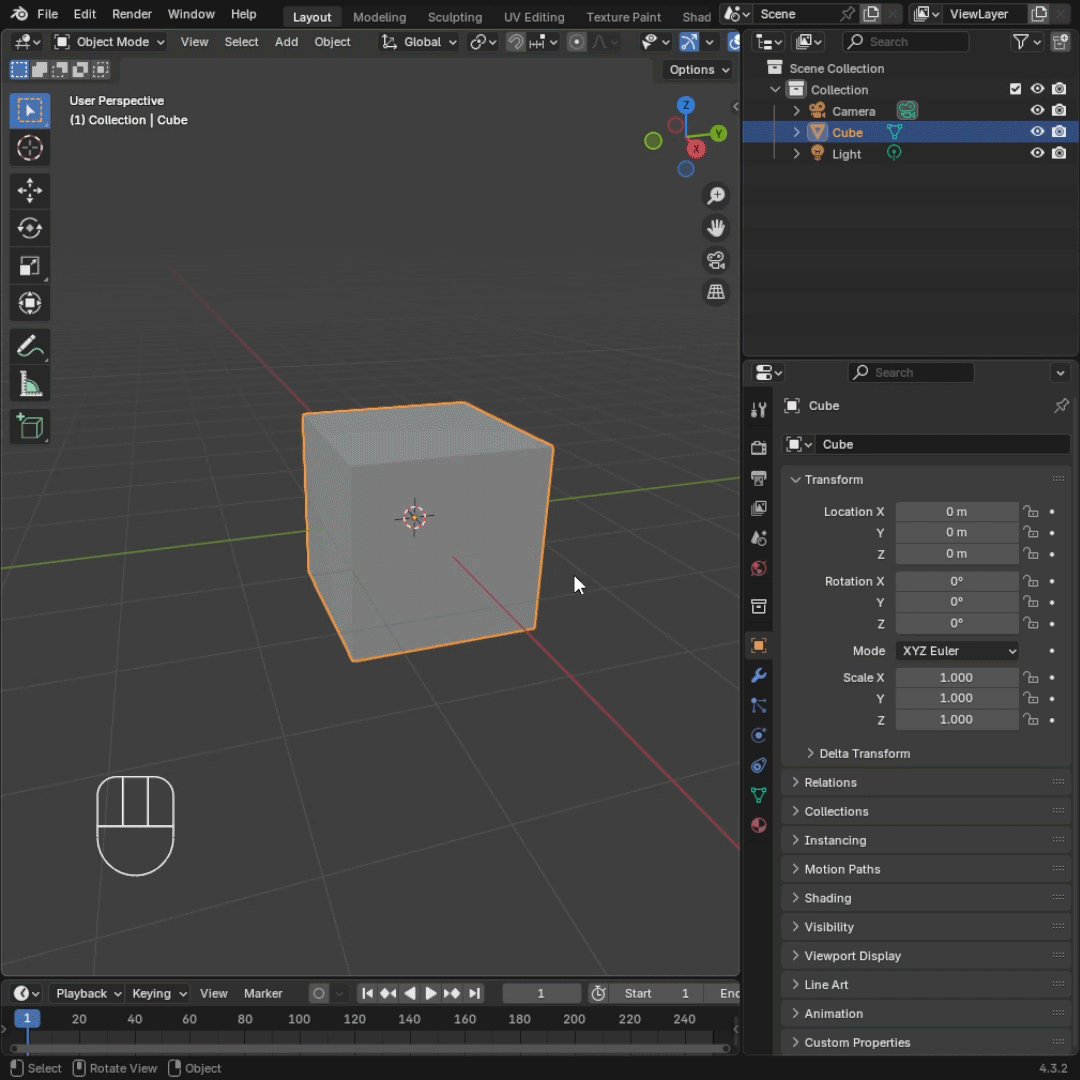Activate the Annotate pencil tool
The image size is (1080, 1080).
pos(30,347)
